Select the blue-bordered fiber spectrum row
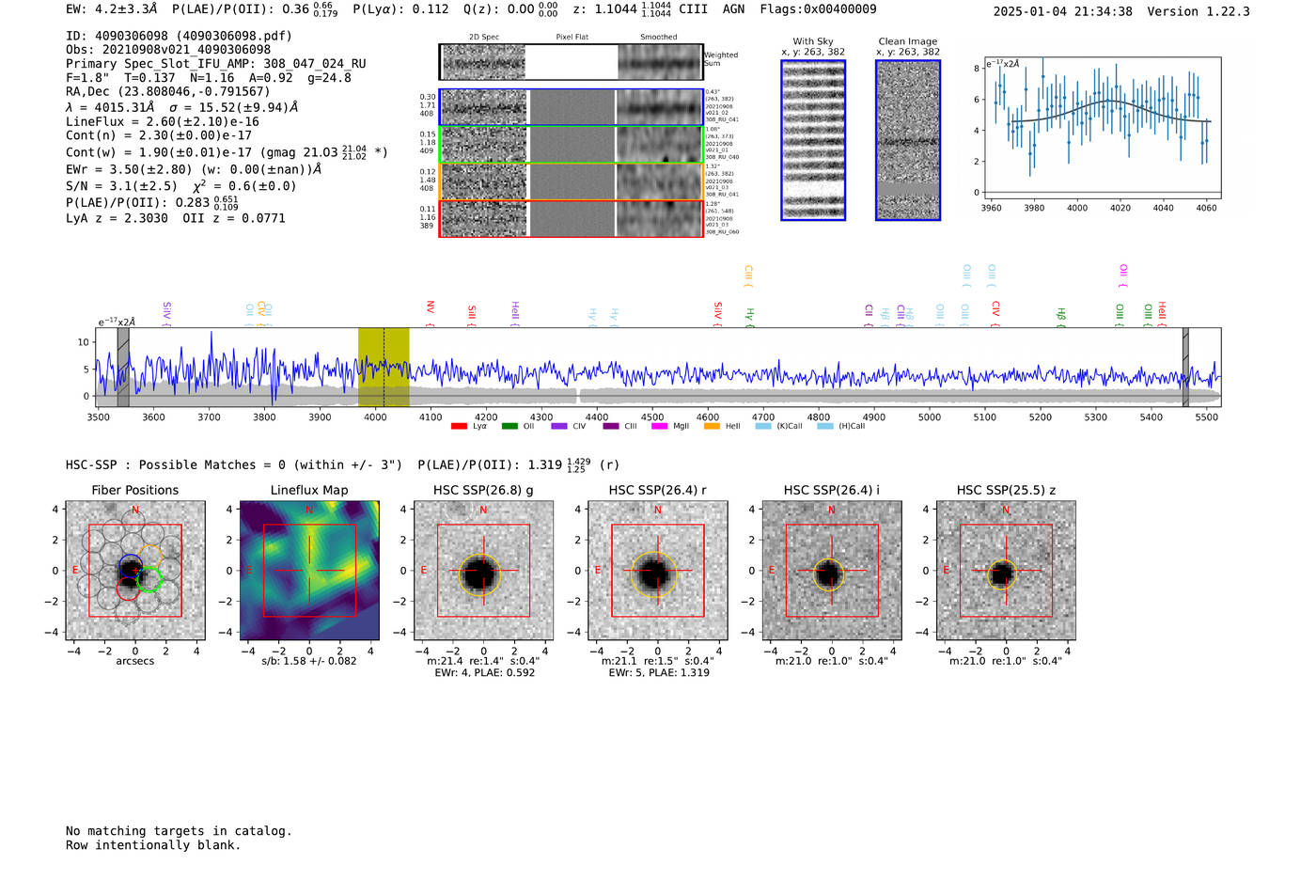 click(571, 107)
